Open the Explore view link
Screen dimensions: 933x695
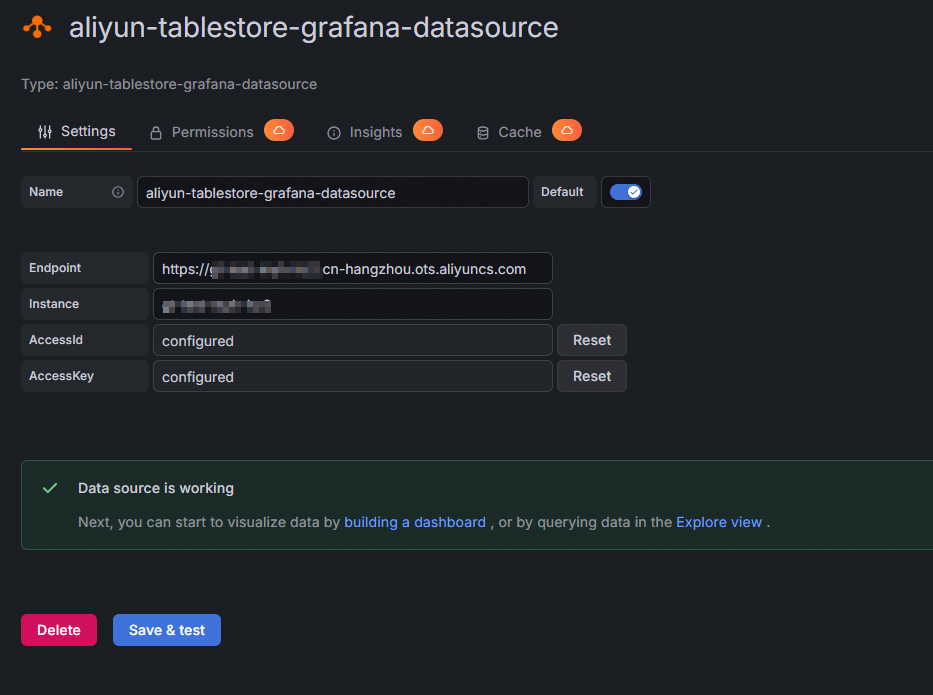[x=719, y=522]
